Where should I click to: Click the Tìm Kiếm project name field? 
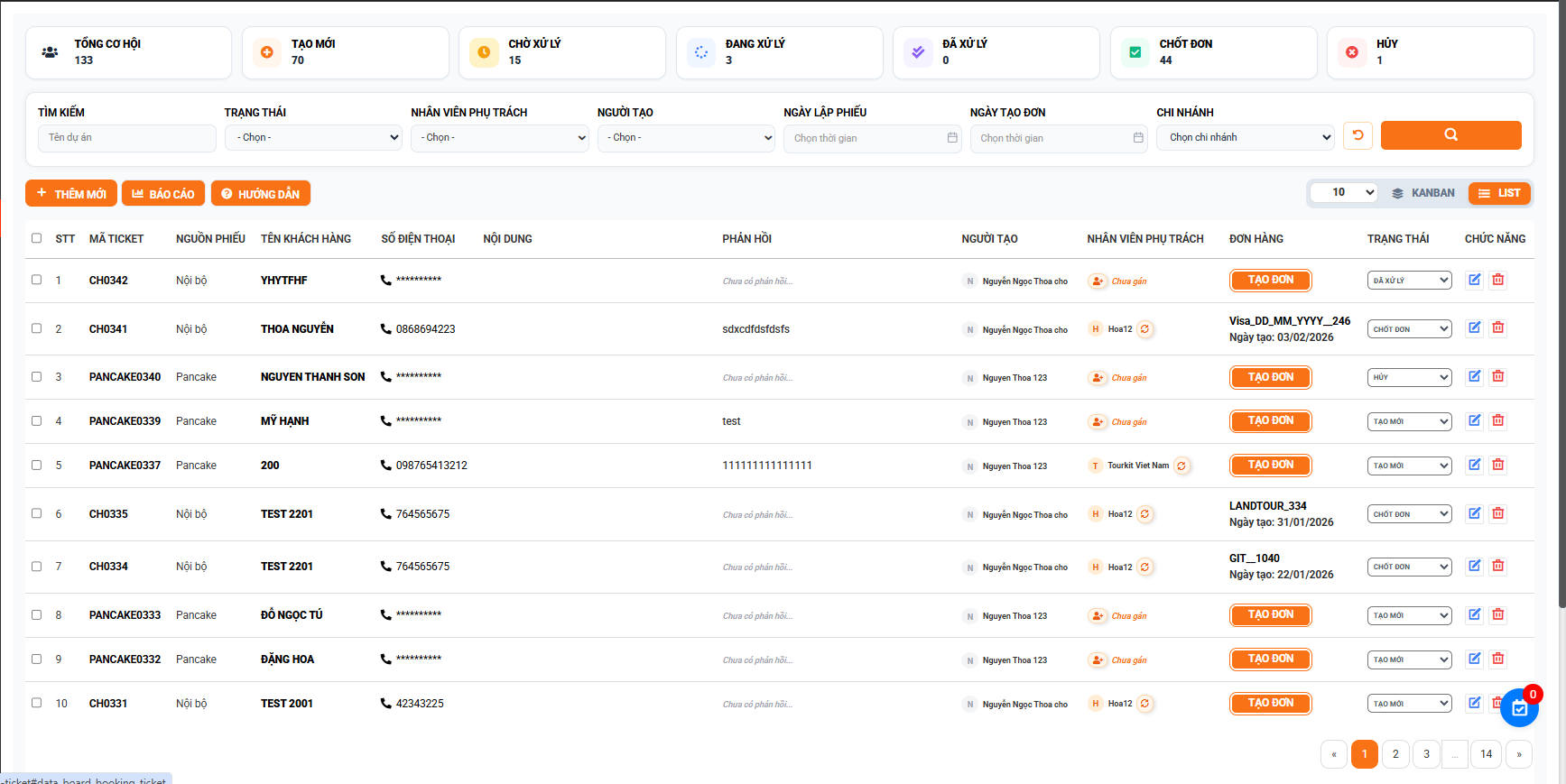[x=126, y=138]
